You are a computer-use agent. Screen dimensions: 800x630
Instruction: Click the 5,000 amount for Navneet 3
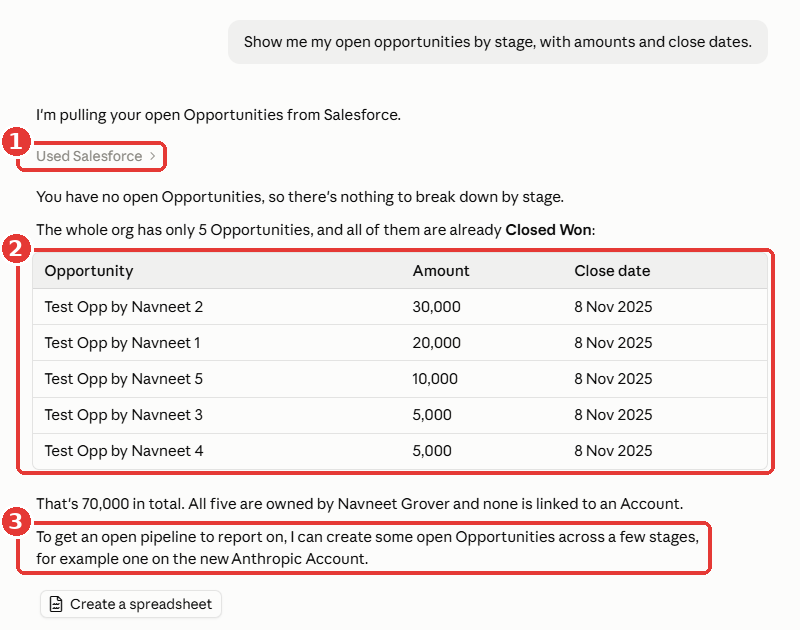coord(432,415)
